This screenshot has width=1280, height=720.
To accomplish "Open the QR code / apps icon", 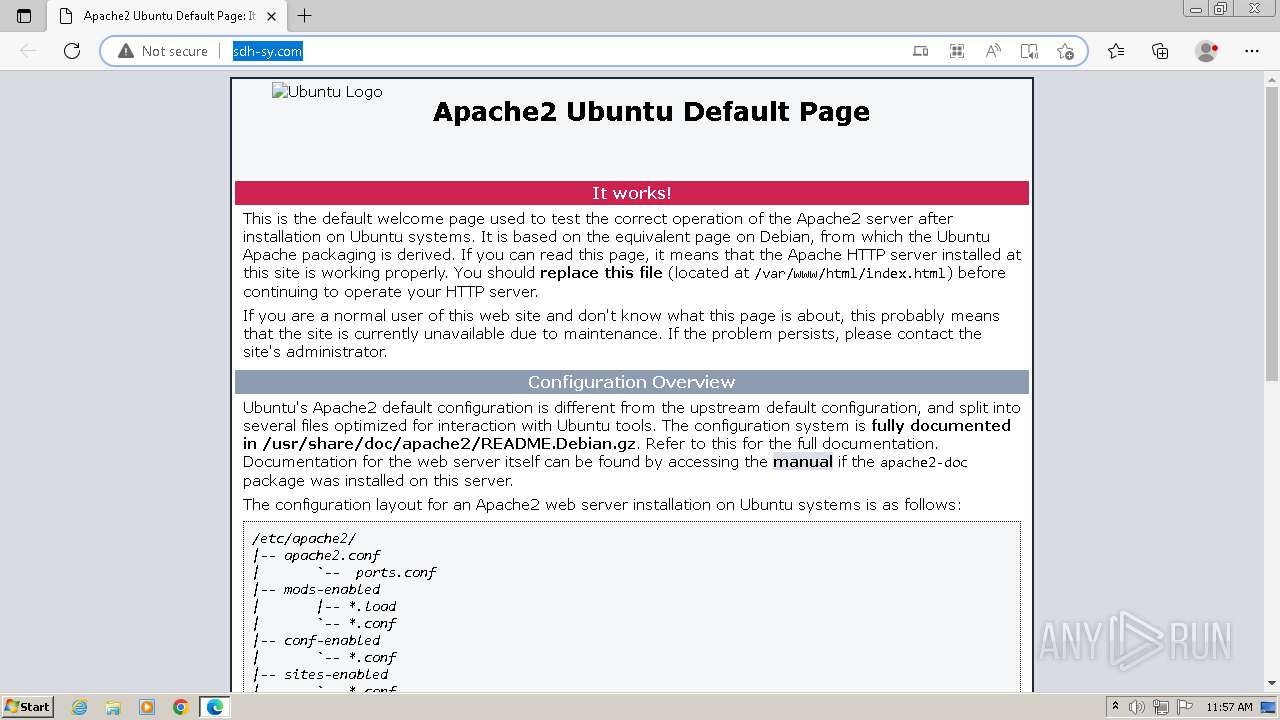I will coord(957,51).
